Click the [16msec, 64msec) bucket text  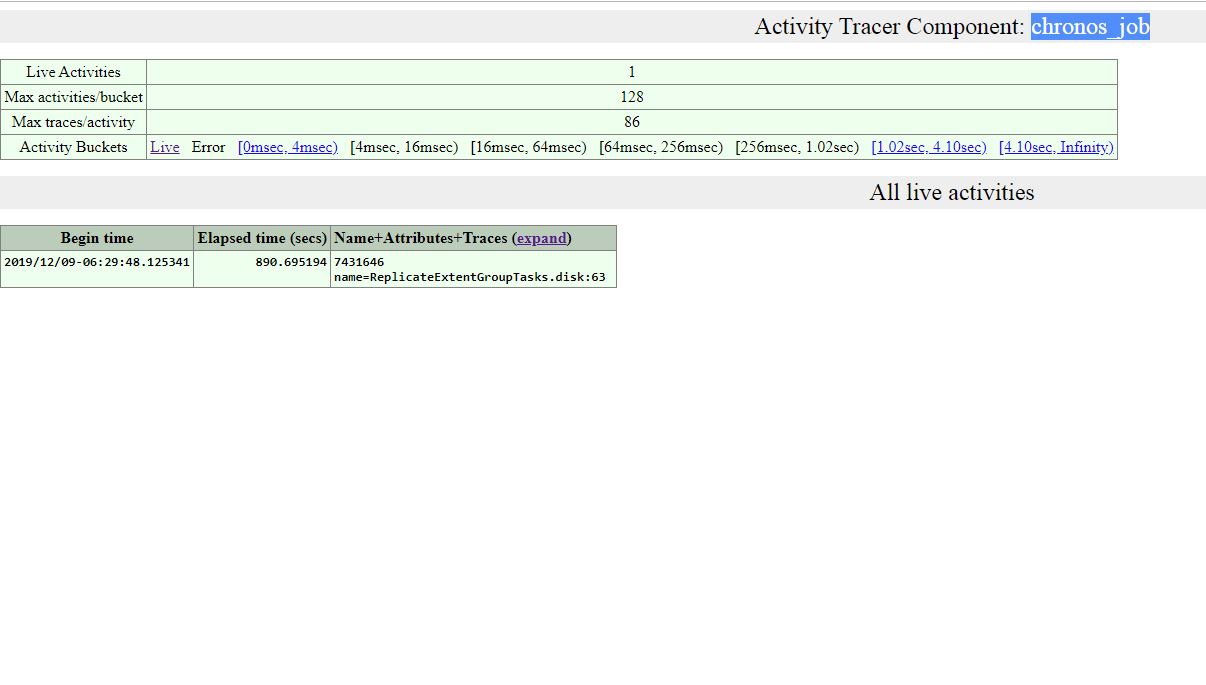(x=529, y=147)
